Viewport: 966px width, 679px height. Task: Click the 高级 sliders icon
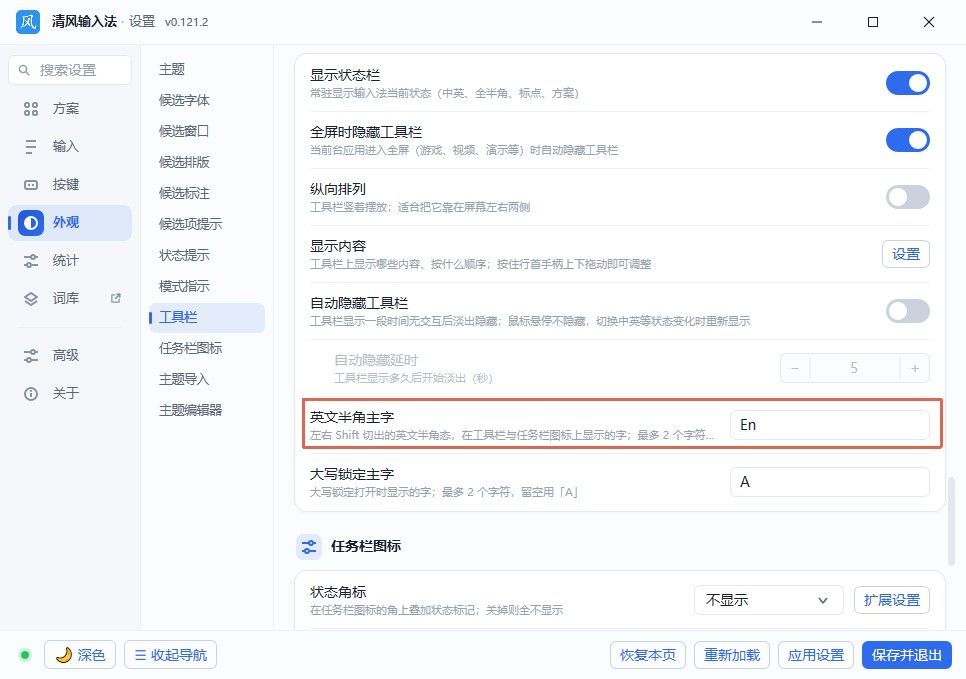click(31, 356)
